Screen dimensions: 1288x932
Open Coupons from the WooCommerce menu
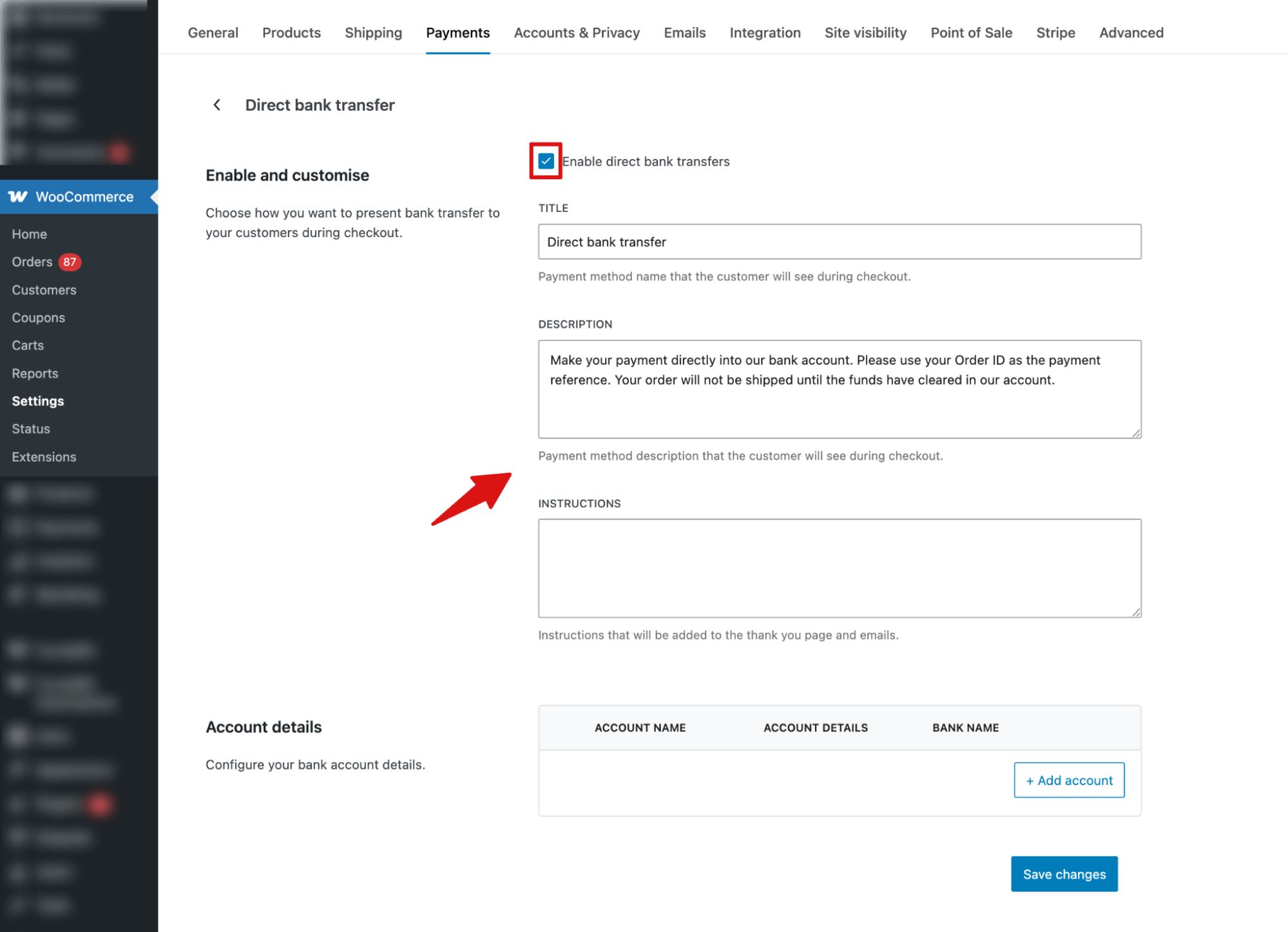pos(38,317)
